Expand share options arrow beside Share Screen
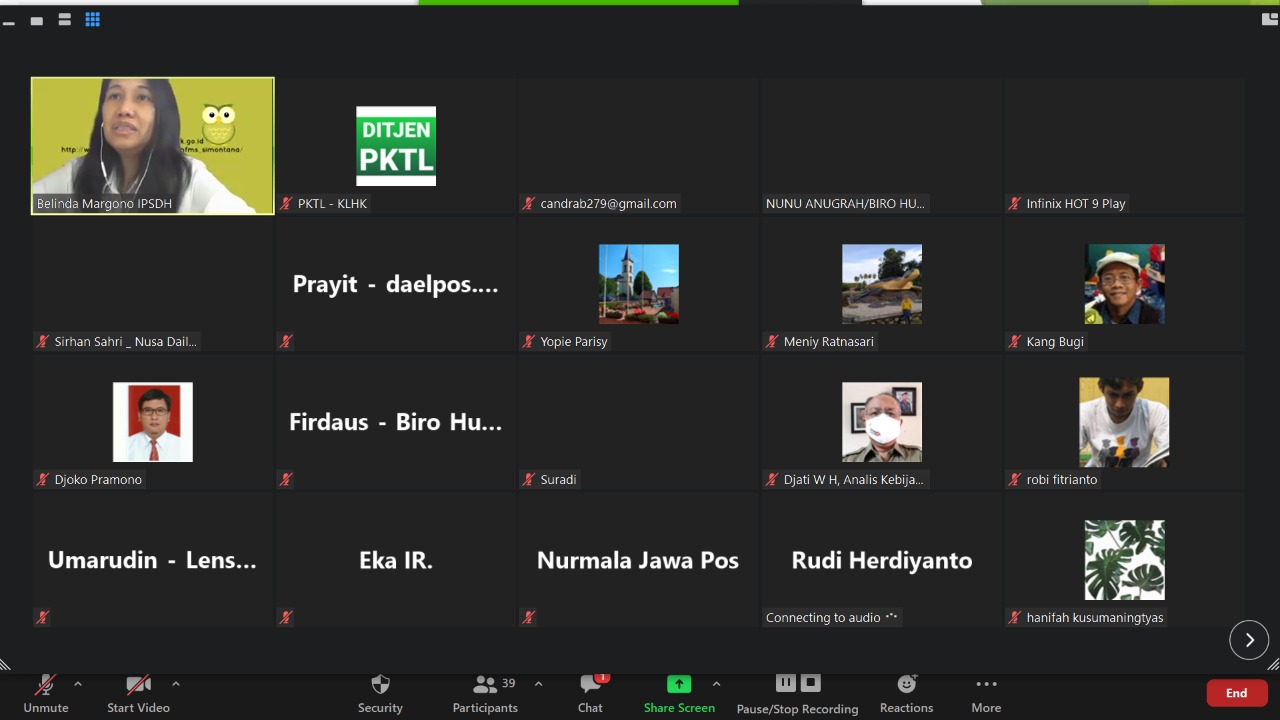Screen dimensions: 1280x720 (716, 684)
